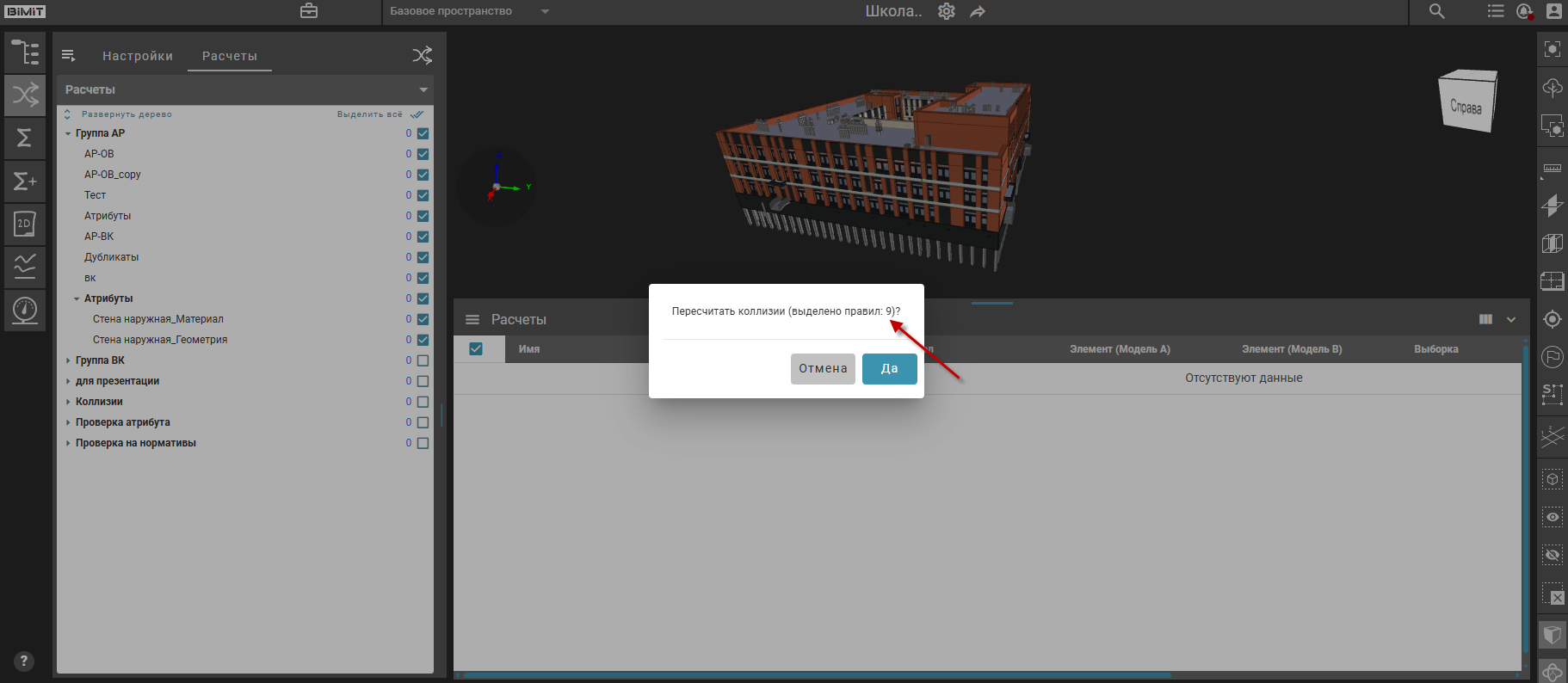Click the gauge dashboard icon in left sidebar

click(25, 310)
